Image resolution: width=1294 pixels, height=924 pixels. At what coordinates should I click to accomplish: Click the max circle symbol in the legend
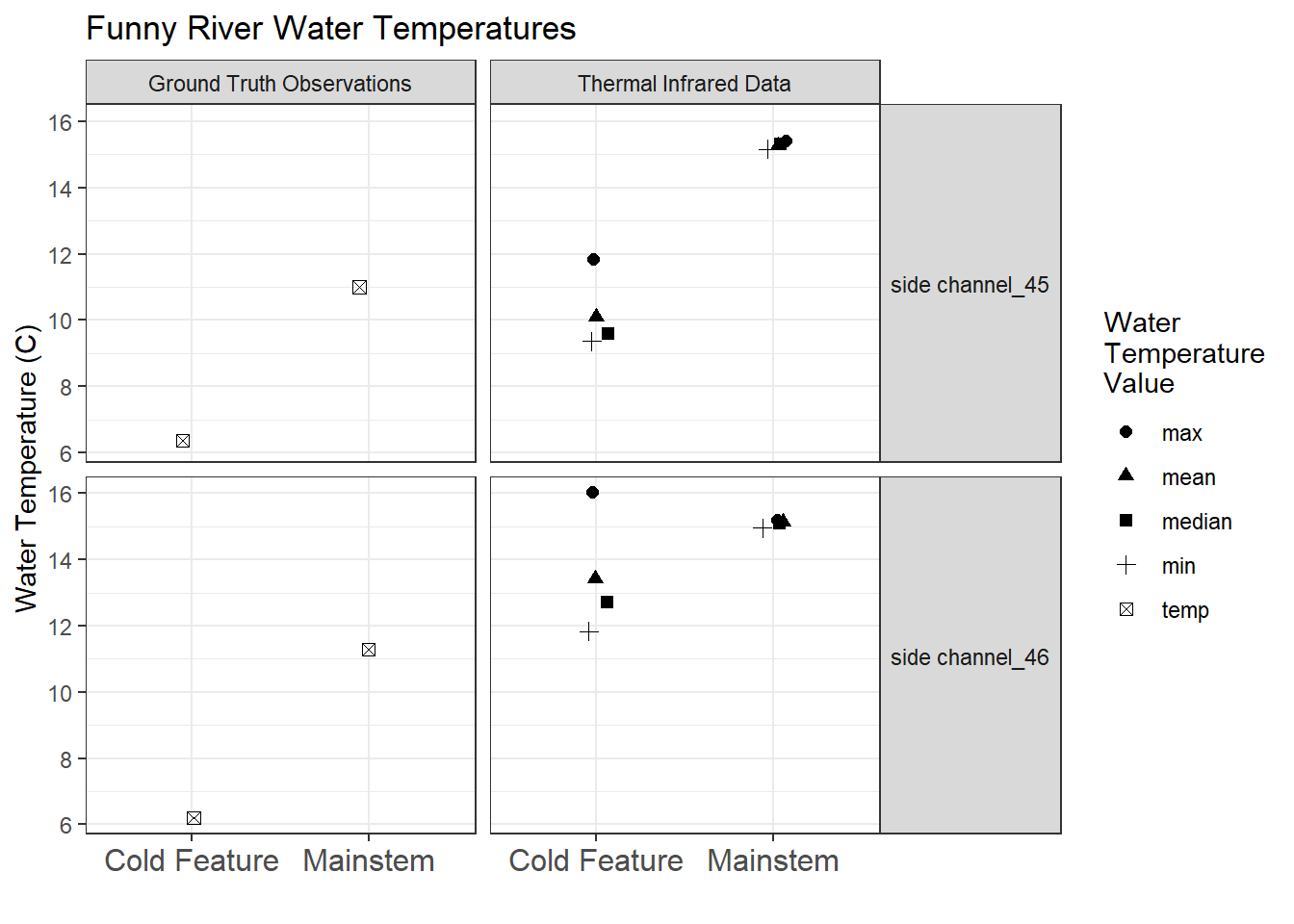1126,432
